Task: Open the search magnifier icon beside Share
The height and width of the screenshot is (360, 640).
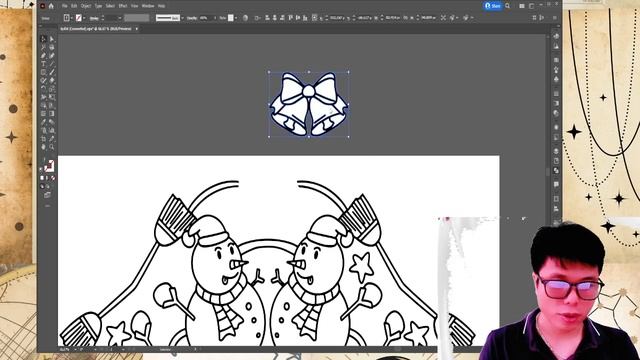Action: (x=507, y=6)
